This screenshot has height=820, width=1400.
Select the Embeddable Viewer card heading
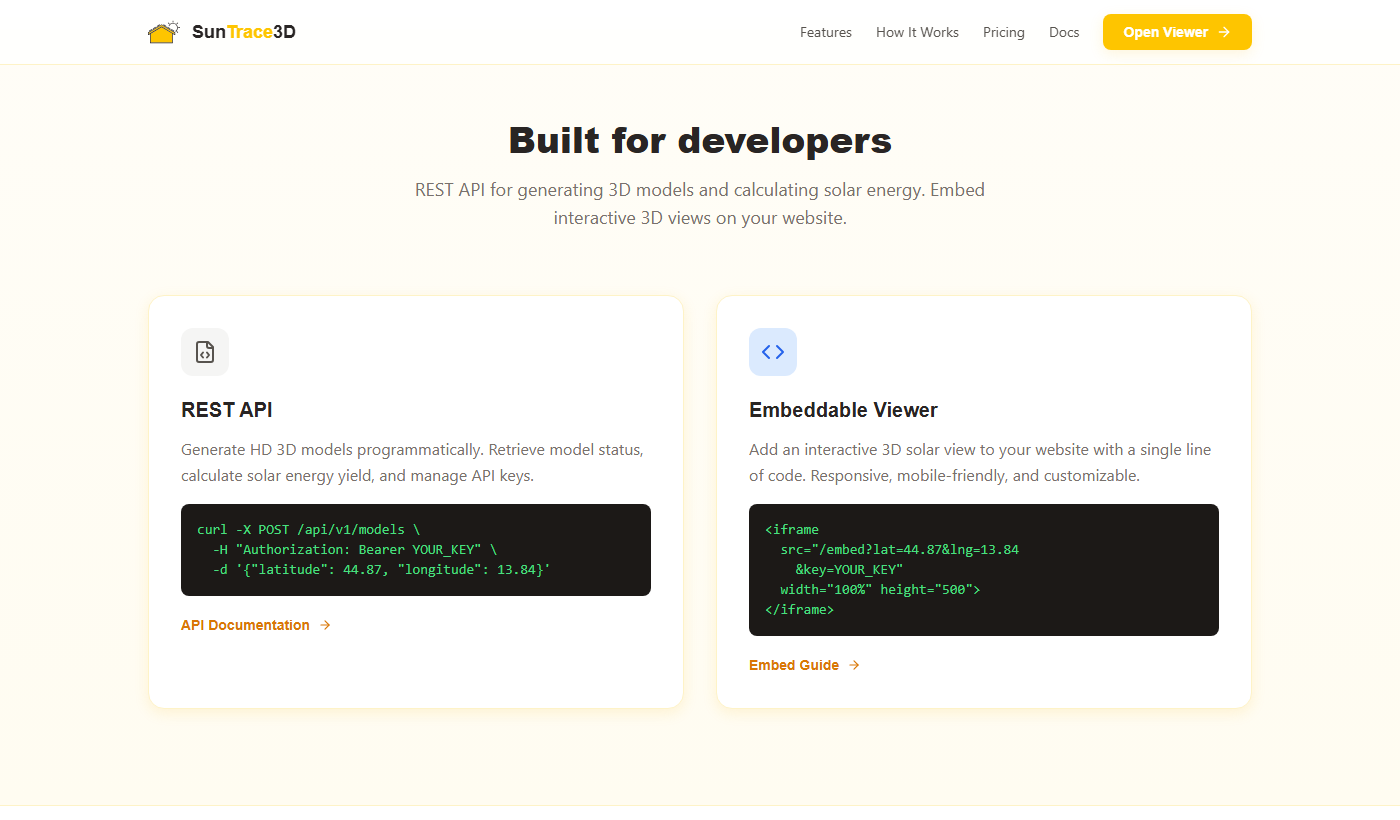click(842, 410)
